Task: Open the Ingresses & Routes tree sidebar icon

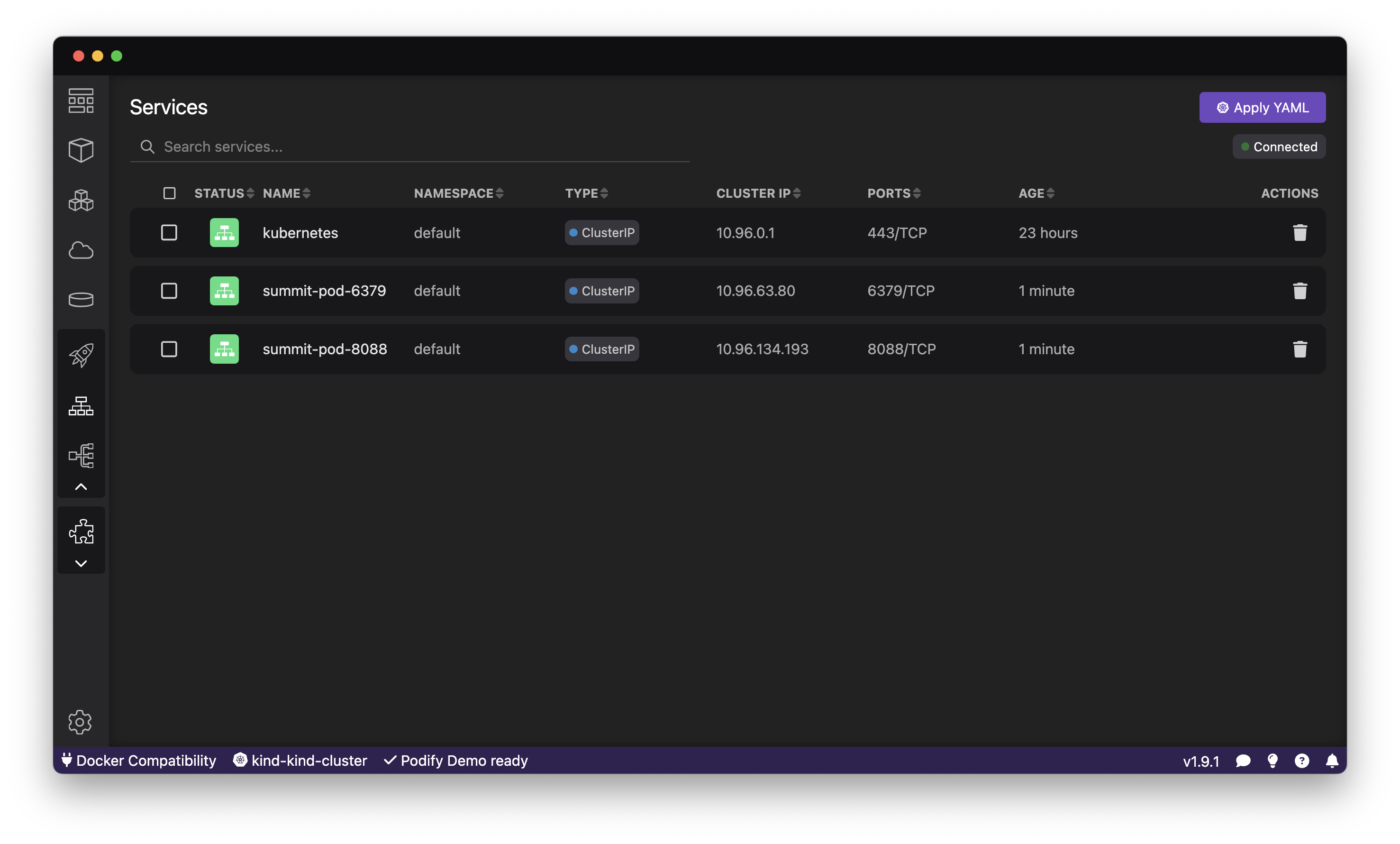Action: coord(81,455)
